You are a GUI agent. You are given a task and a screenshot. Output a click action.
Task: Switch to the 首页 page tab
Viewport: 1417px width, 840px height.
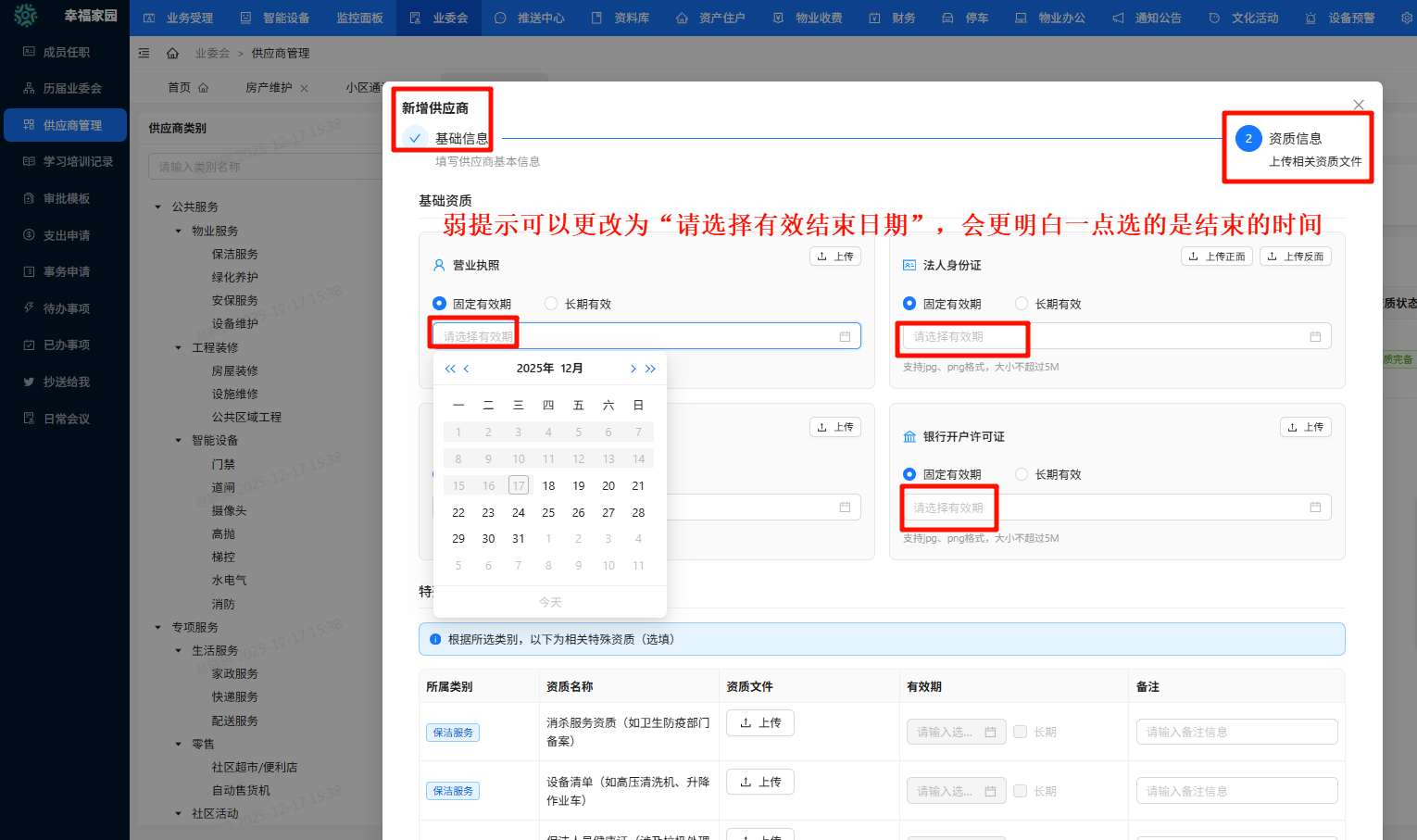(x=188, y=88)
